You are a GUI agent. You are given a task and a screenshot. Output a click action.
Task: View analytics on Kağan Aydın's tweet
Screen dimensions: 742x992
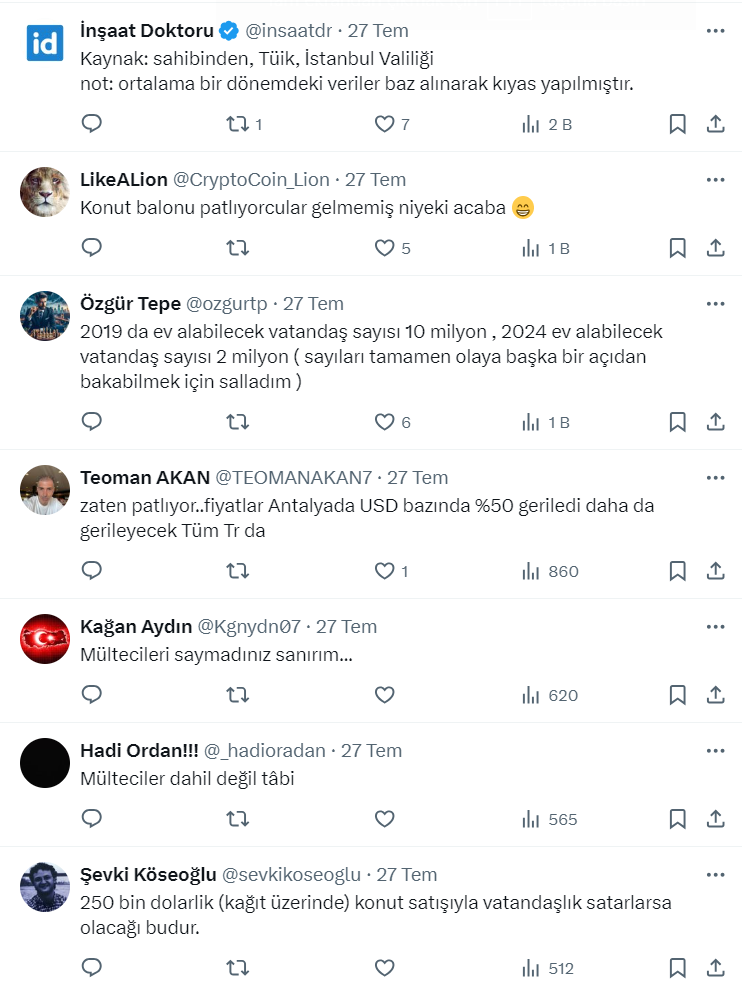pyautogui.click(x=549, y=695)
